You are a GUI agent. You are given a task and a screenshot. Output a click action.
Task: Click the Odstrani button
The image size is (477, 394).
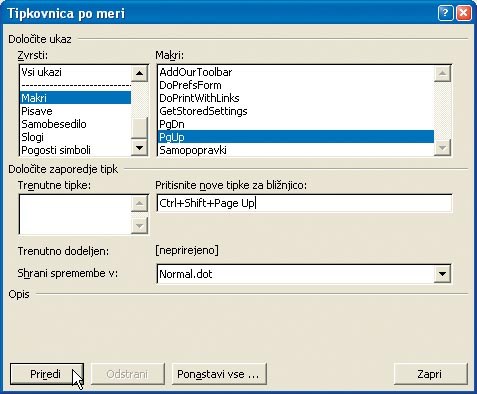(x=128, y=374)
